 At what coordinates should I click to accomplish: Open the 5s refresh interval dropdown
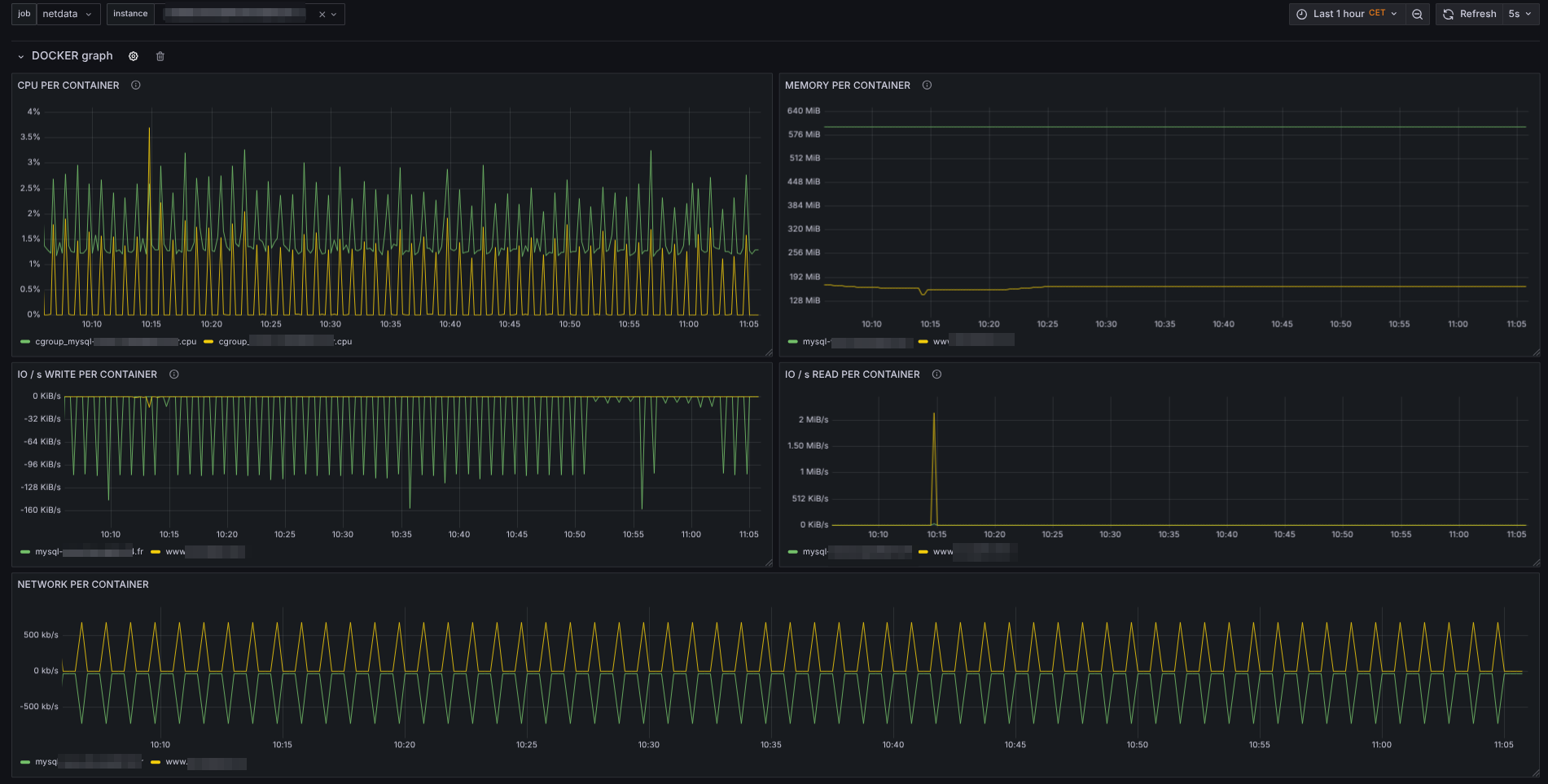[1519, 14]
